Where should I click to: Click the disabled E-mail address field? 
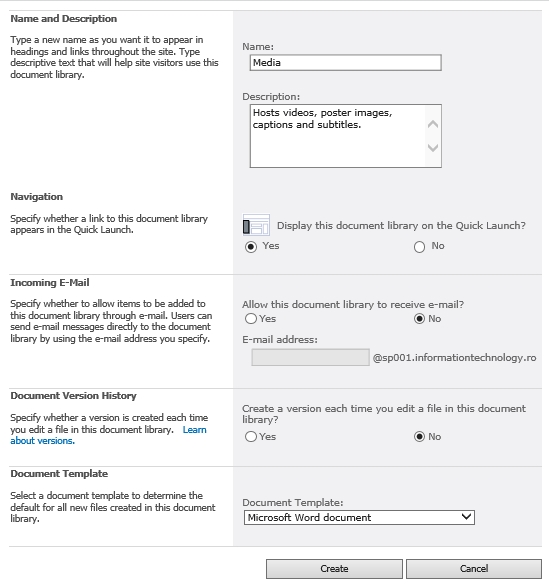click(x=311, y=358)
